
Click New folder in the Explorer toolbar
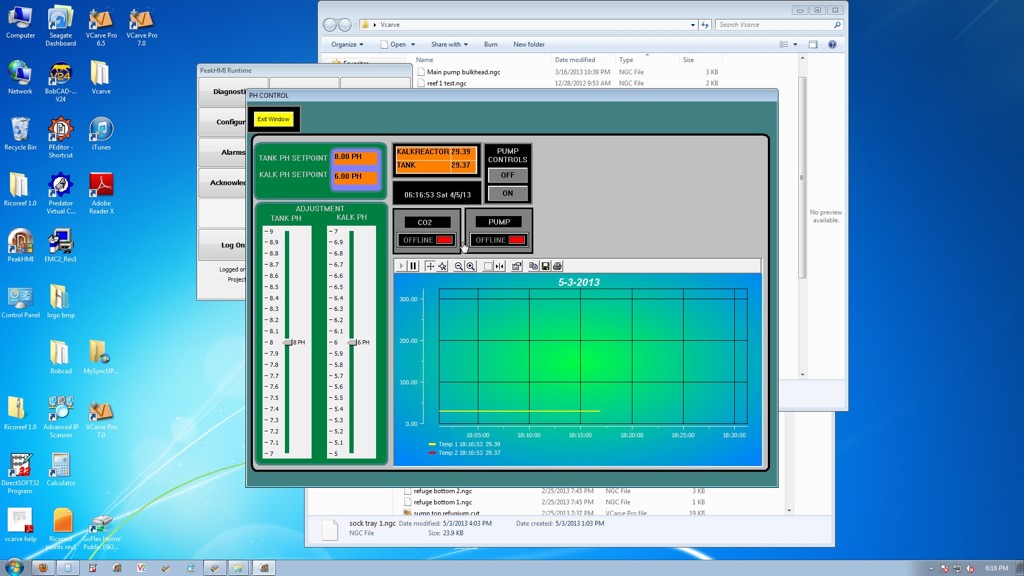pos(529,44)
